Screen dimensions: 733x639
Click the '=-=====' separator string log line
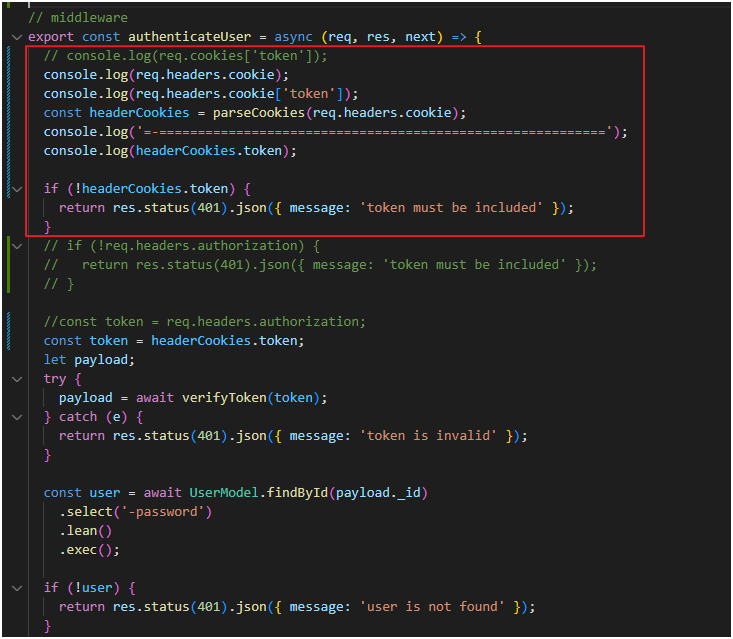click(x=335, y=132)
